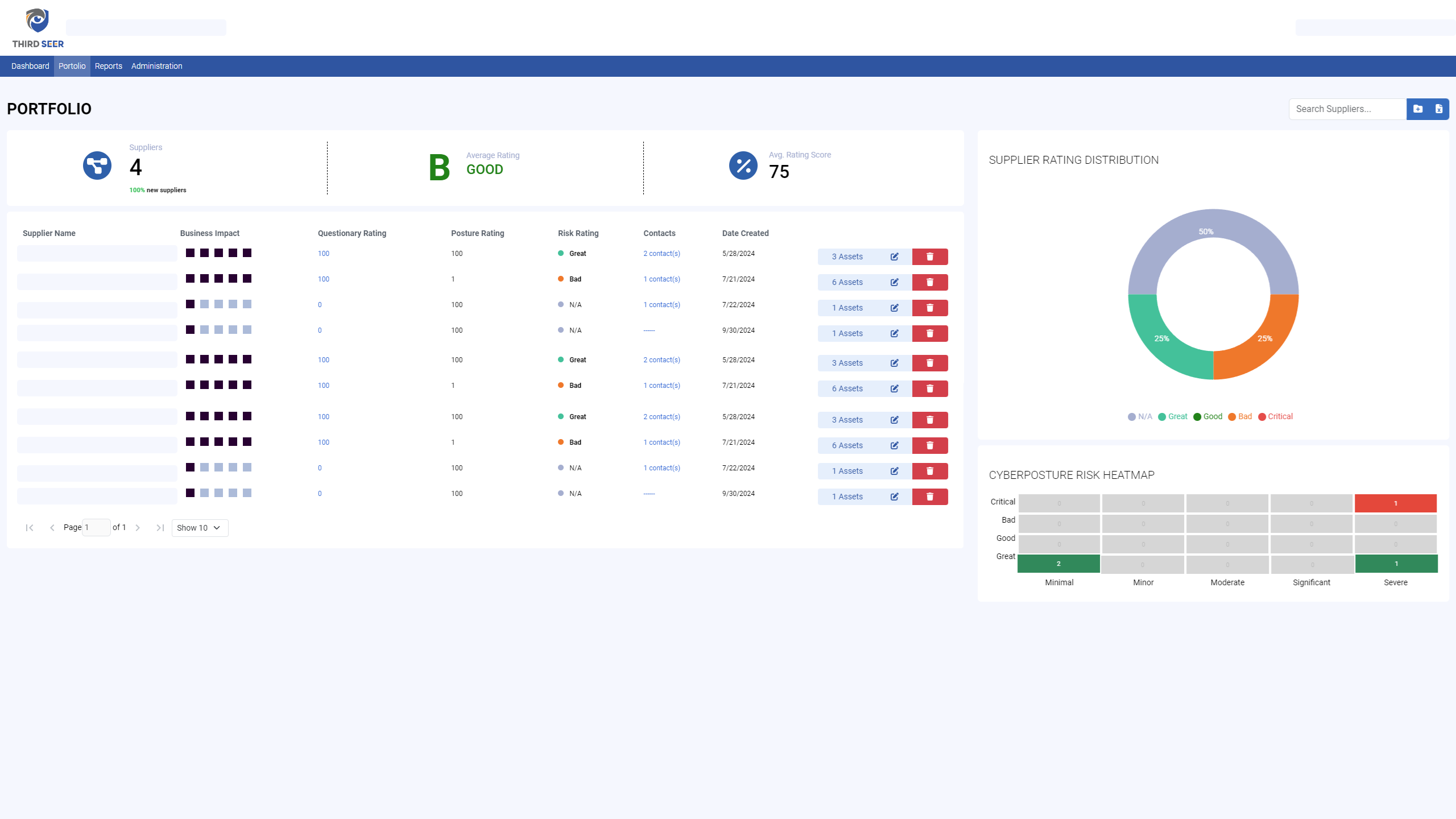This screenshot has width=1456, height=819.
Task: Jump to last page using pagination icon
Action: tap(160, 528)
